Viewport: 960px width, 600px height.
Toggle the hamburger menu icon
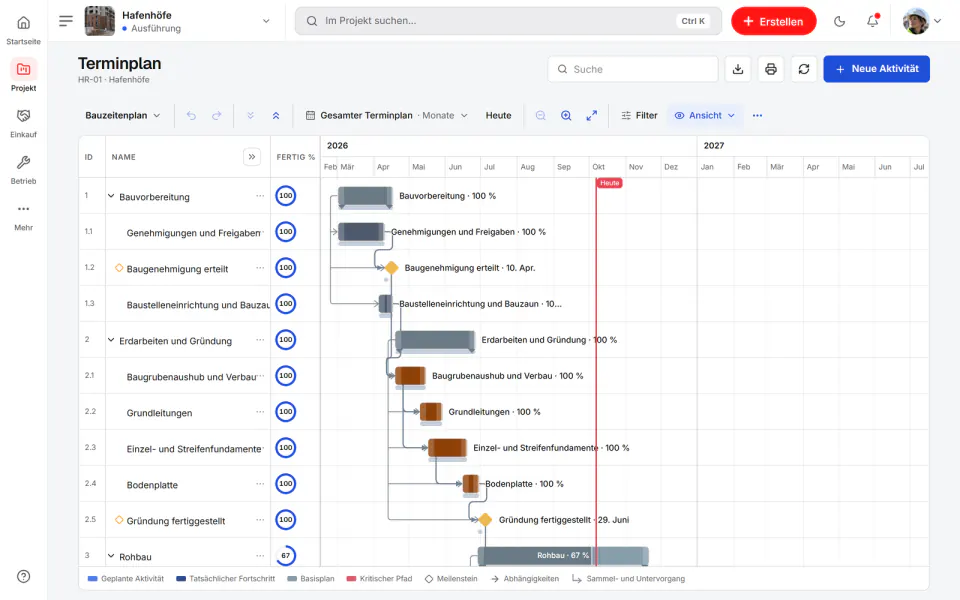[66, 21]
